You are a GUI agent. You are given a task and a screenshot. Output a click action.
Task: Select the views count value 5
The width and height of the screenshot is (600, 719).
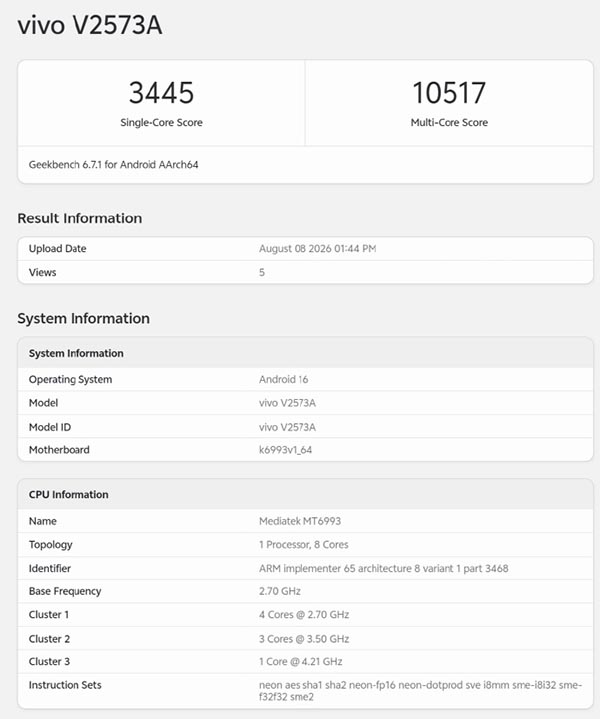point(262,272)
